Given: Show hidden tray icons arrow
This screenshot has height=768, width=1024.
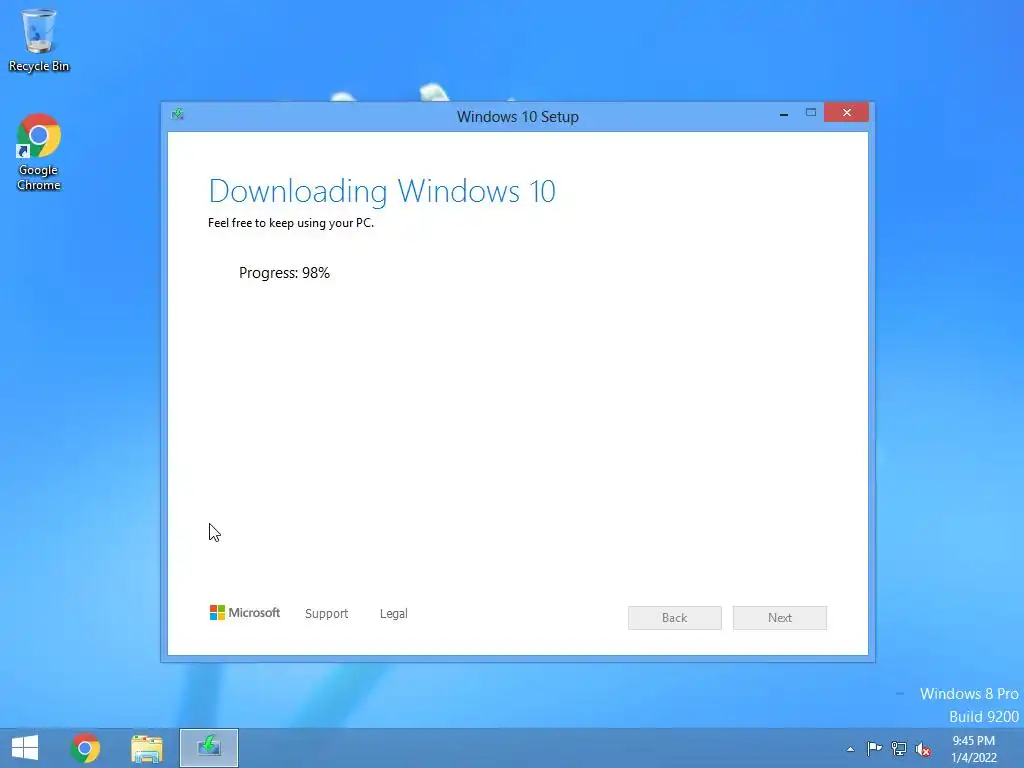Looking at the screenshot, I should pyautogui.click(x=850, y=749).
